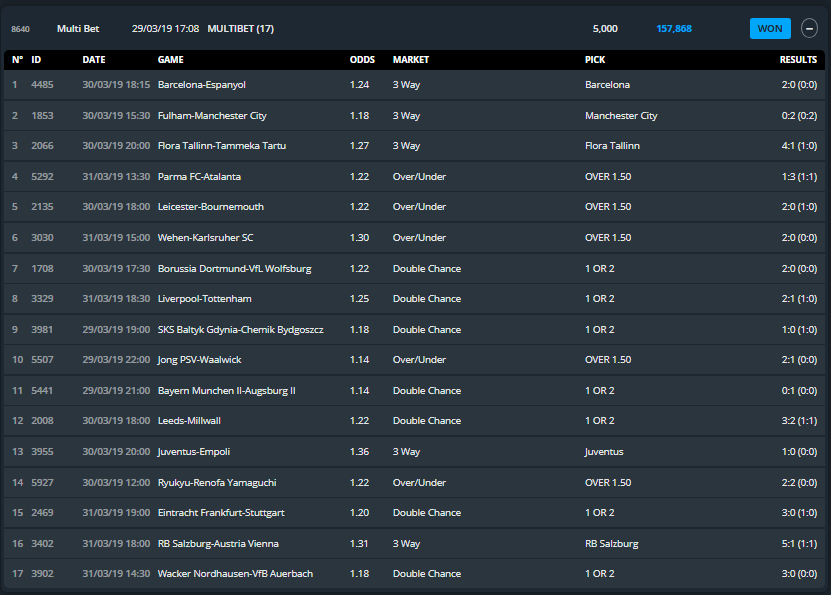The image size is (831, 595).
Task: Select the Jong PSV-Waalwick game
Action: point(199,360)
